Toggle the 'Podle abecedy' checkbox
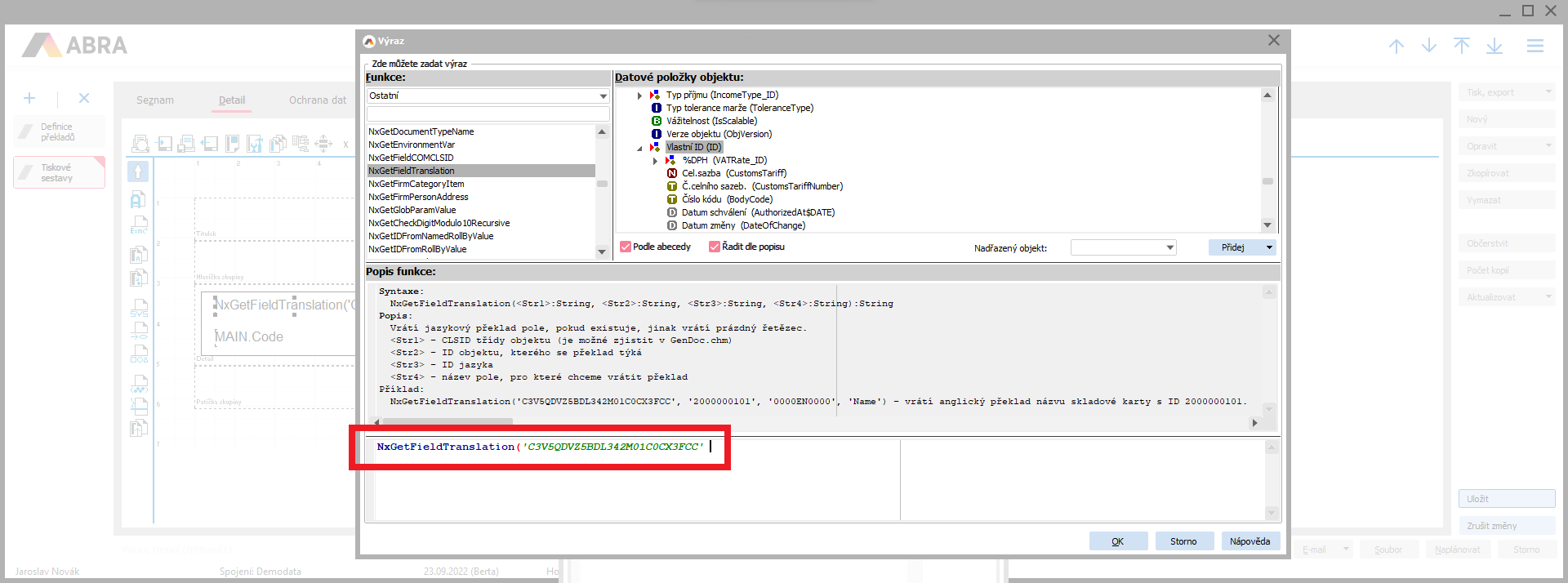 [626, 247]
